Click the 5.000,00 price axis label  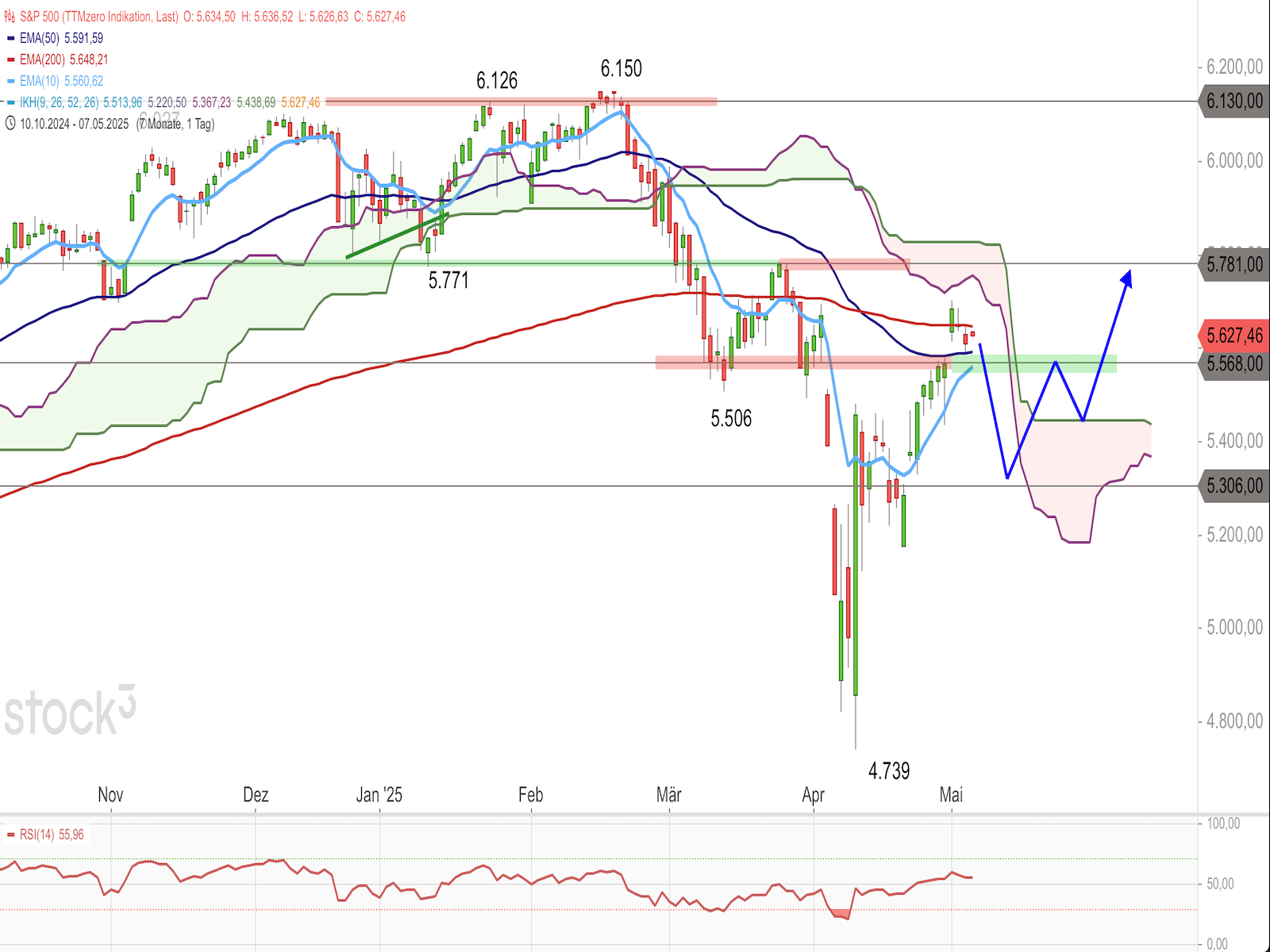tap(1235, 628)
